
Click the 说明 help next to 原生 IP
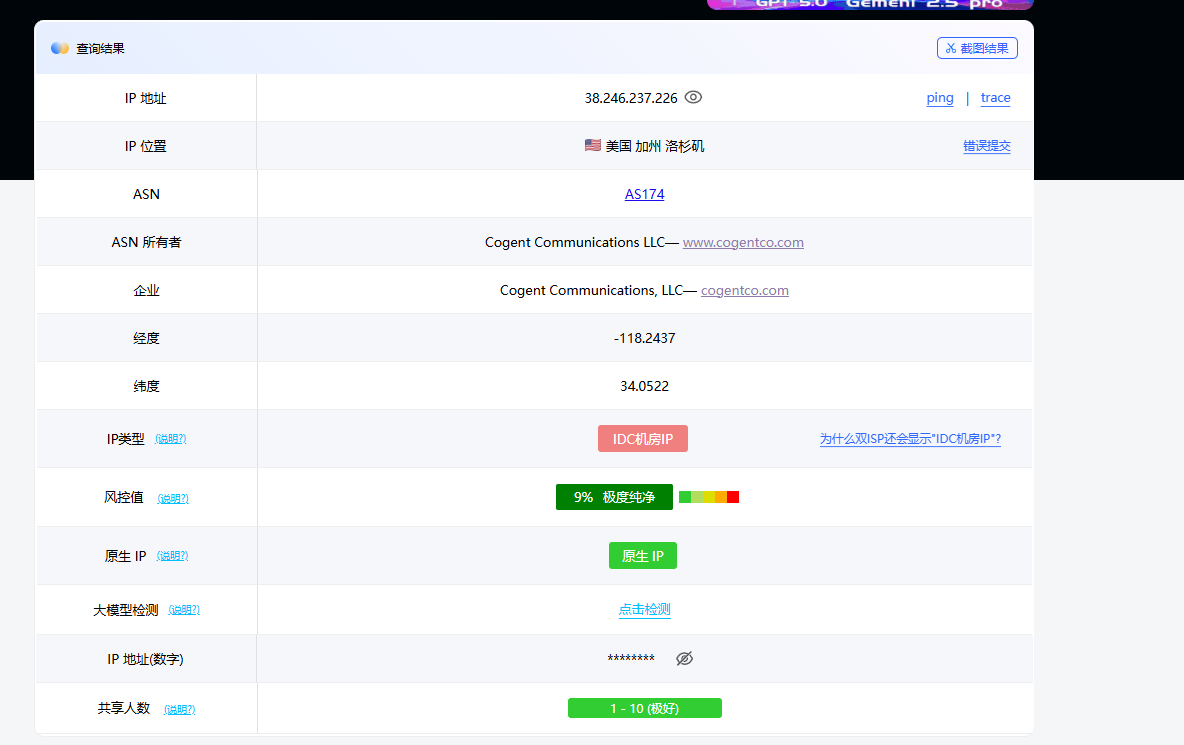coord(172,556)
